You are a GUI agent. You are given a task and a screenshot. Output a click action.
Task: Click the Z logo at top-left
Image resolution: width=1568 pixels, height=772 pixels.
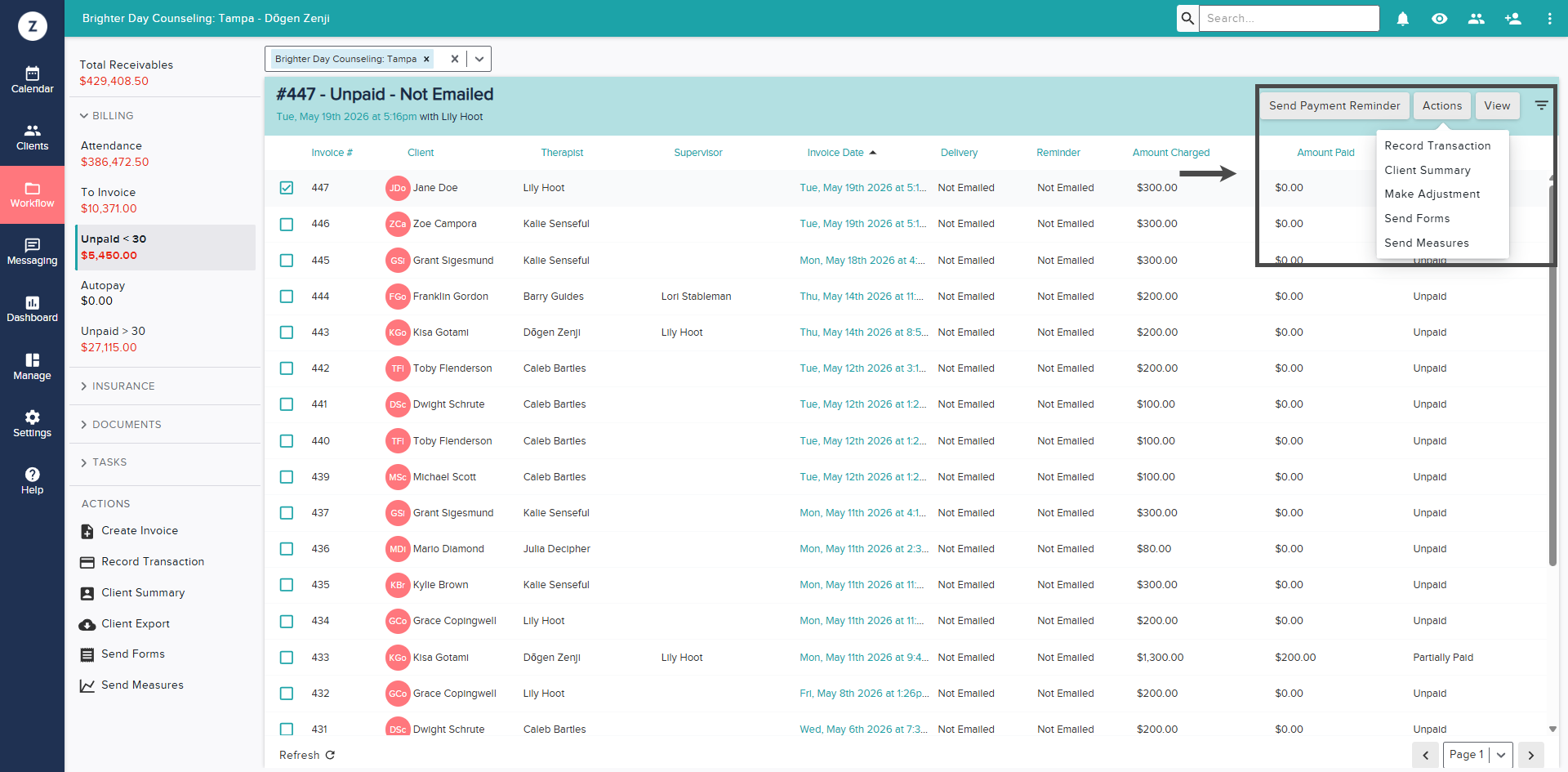pyautogui.click(x=33, y=26)
